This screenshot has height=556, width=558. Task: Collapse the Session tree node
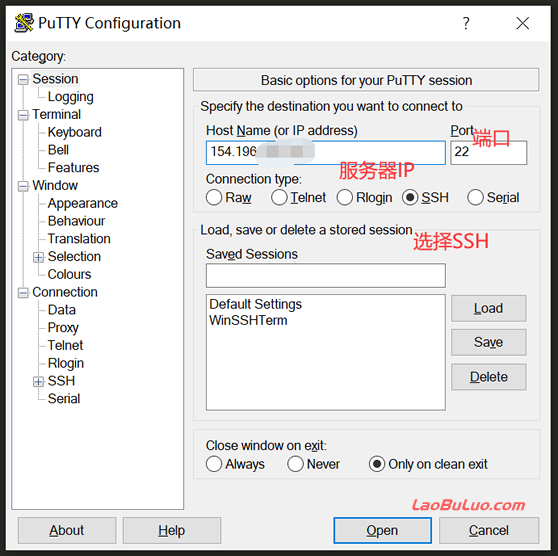point(23,79)
